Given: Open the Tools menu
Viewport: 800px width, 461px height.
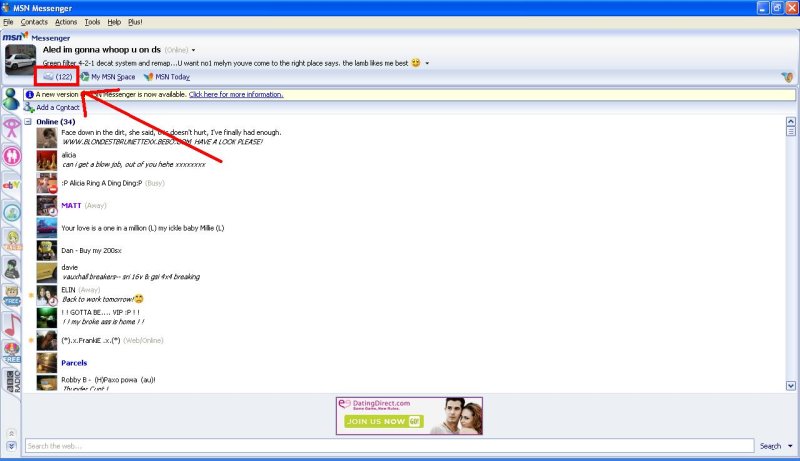Looking at the screenshot, I should click(x=92, y=21).
